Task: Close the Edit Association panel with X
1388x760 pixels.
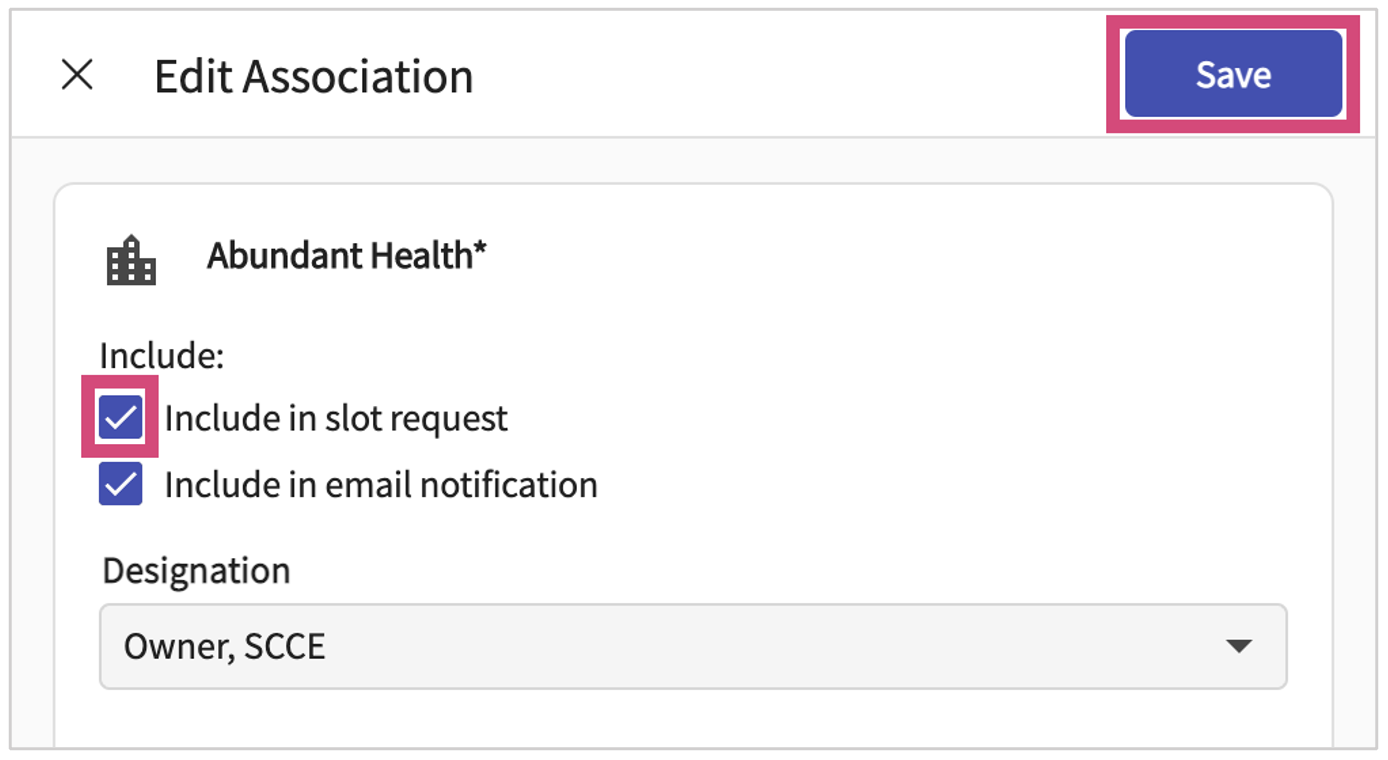Action: pos(77,75)
